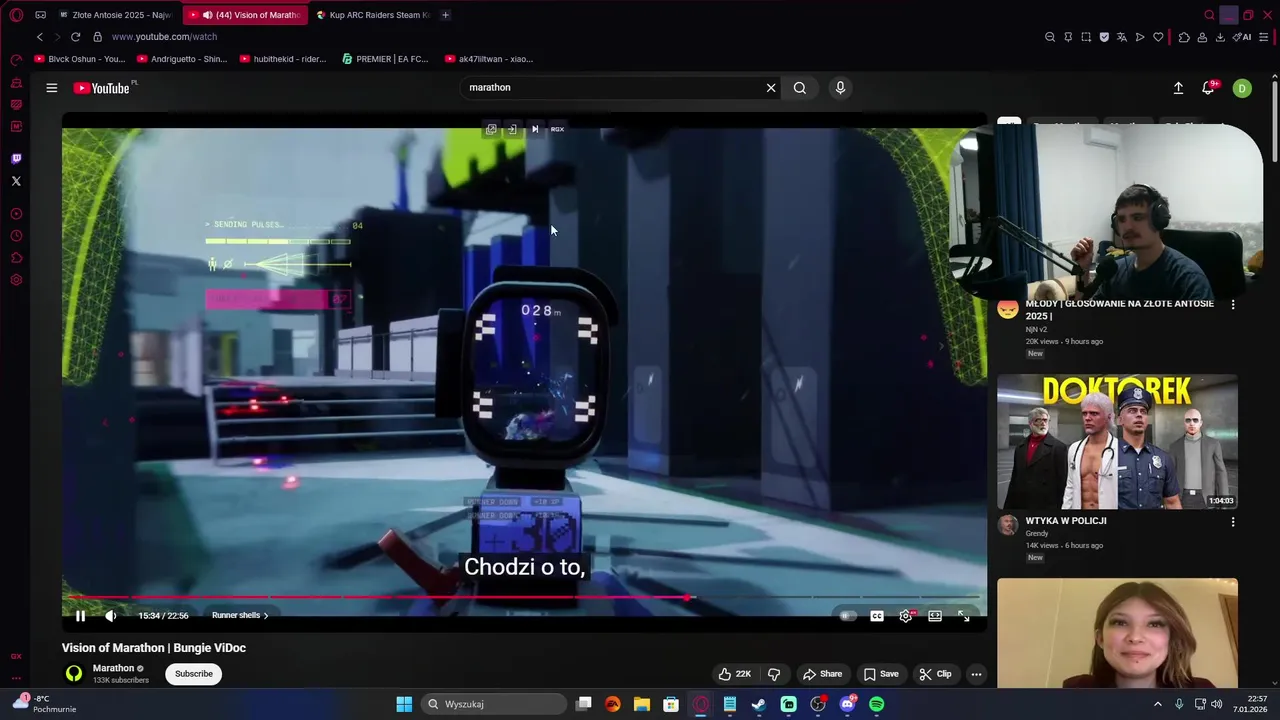This screenshot has height=720, width=1280.
Task: Open the browser AI assistant
Action: (1243, 37)
